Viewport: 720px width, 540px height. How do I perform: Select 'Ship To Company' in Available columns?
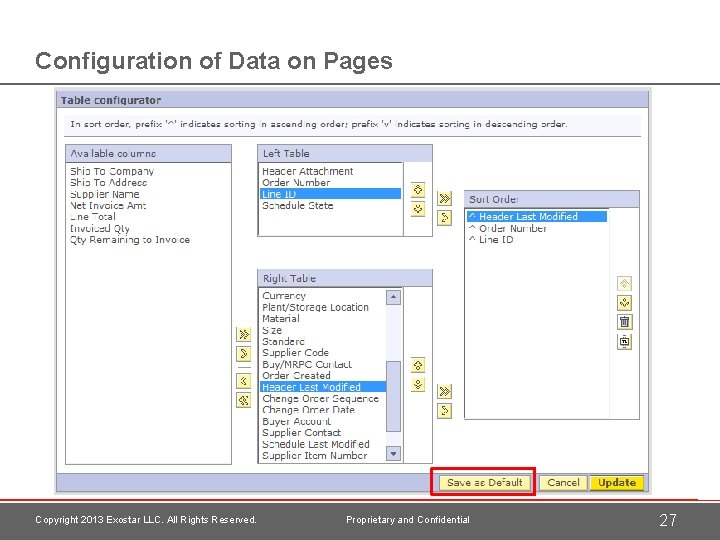click(x=112, y=171)
